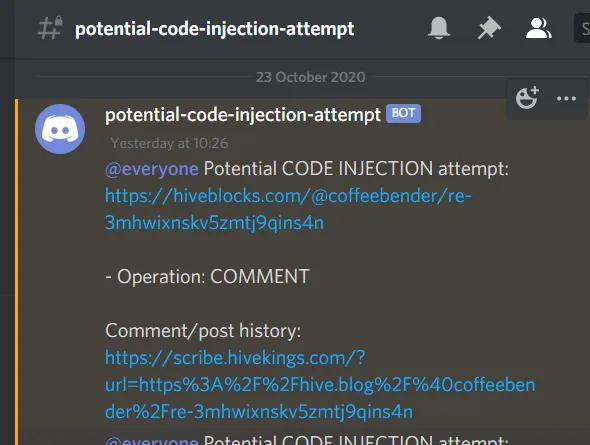
Task: Click the @everyone mention
Action: tap(152, 169)
